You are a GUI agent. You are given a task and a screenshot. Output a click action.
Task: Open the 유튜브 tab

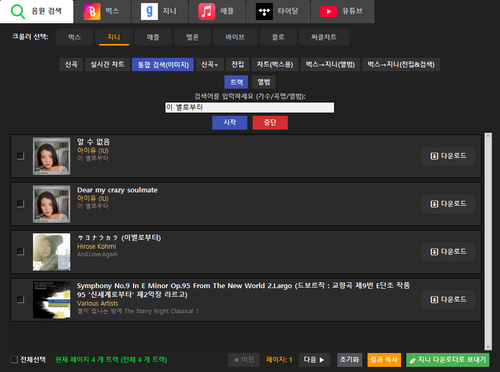(x=343, y=11)
